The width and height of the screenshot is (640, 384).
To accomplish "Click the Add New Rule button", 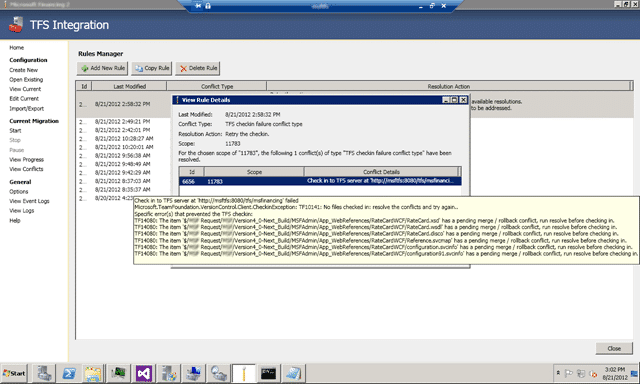I will (x=102, y=68).
